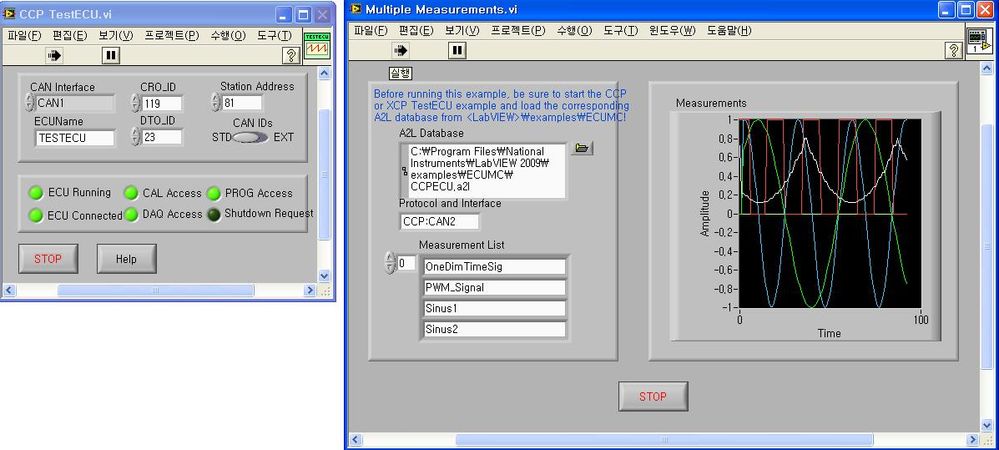This screenshot has height=450, width=999.
Task: Open 편집(E) menu in Multiple Measurements window
Action: click(x=417, y=31)
